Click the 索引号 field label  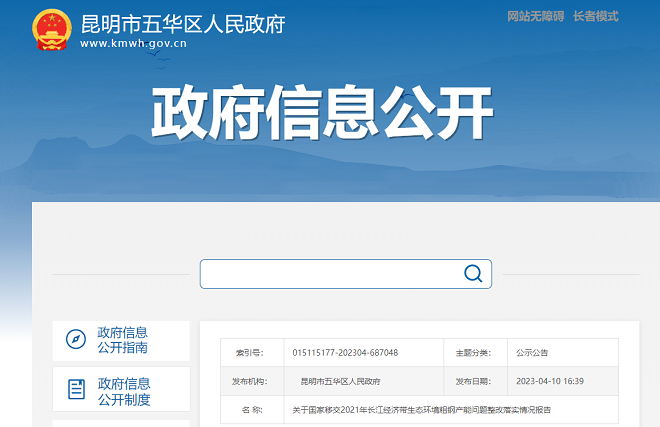click(x=249, y=353)
